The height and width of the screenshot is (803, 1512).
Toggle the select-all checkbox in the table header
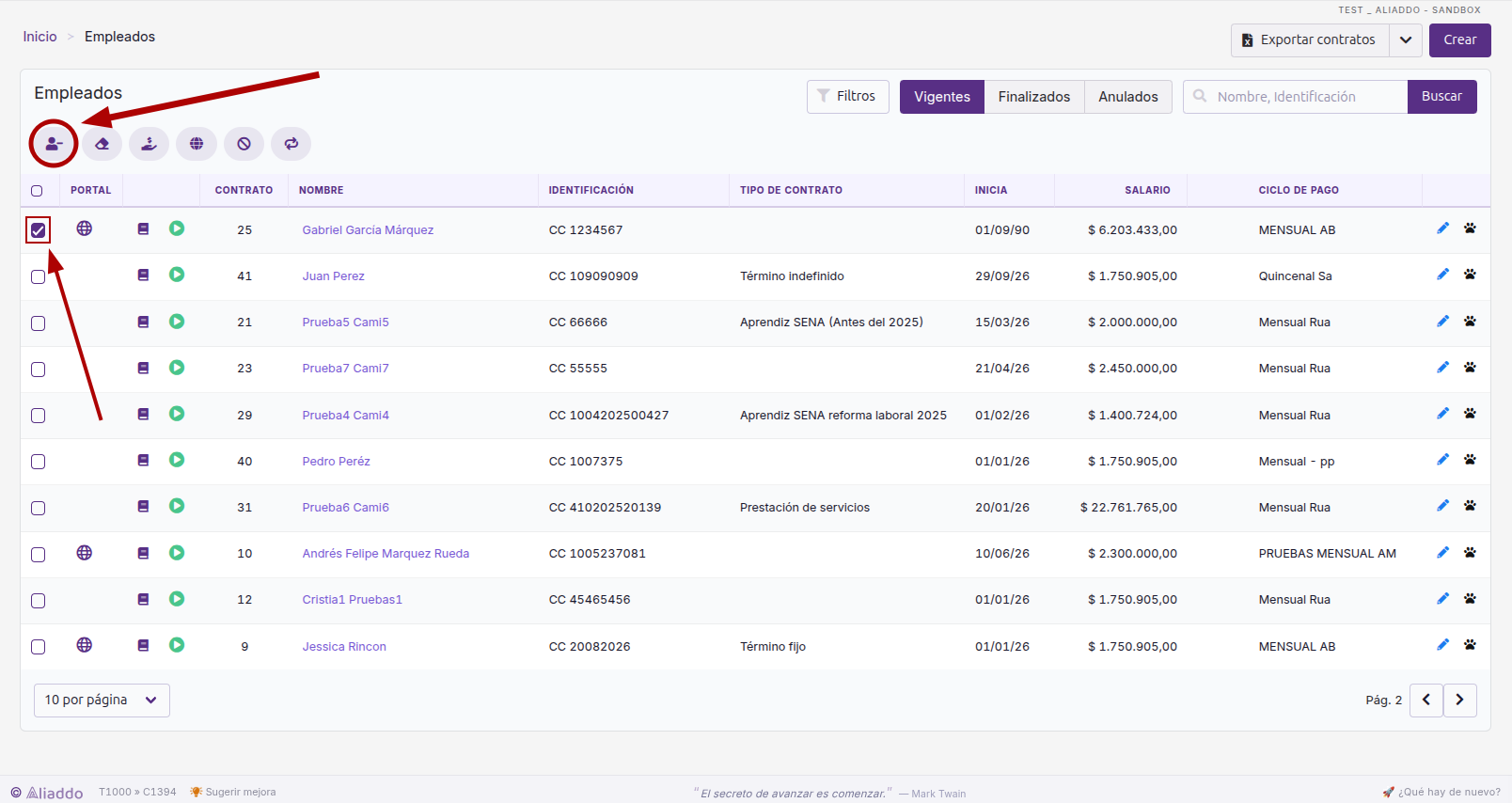point(37,191)
